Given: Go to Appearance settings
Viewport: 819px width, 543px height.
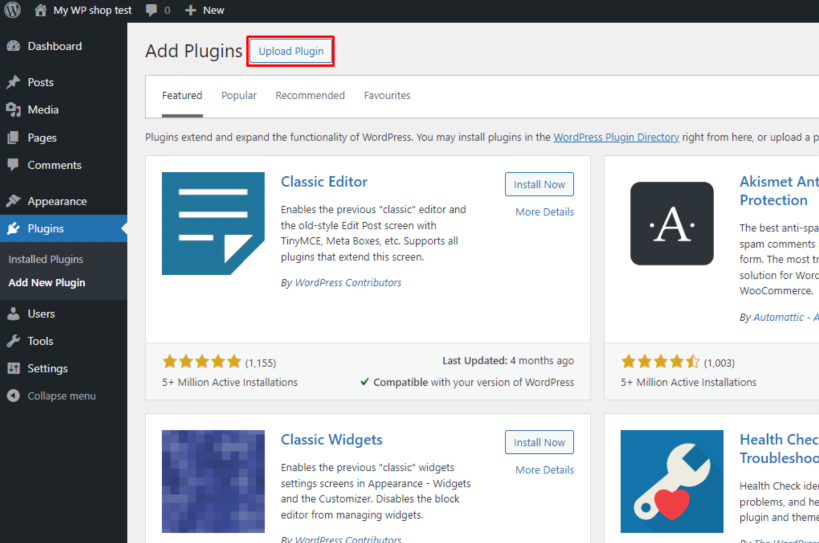Looking at the screenshot, I should (x=57, y=201).
